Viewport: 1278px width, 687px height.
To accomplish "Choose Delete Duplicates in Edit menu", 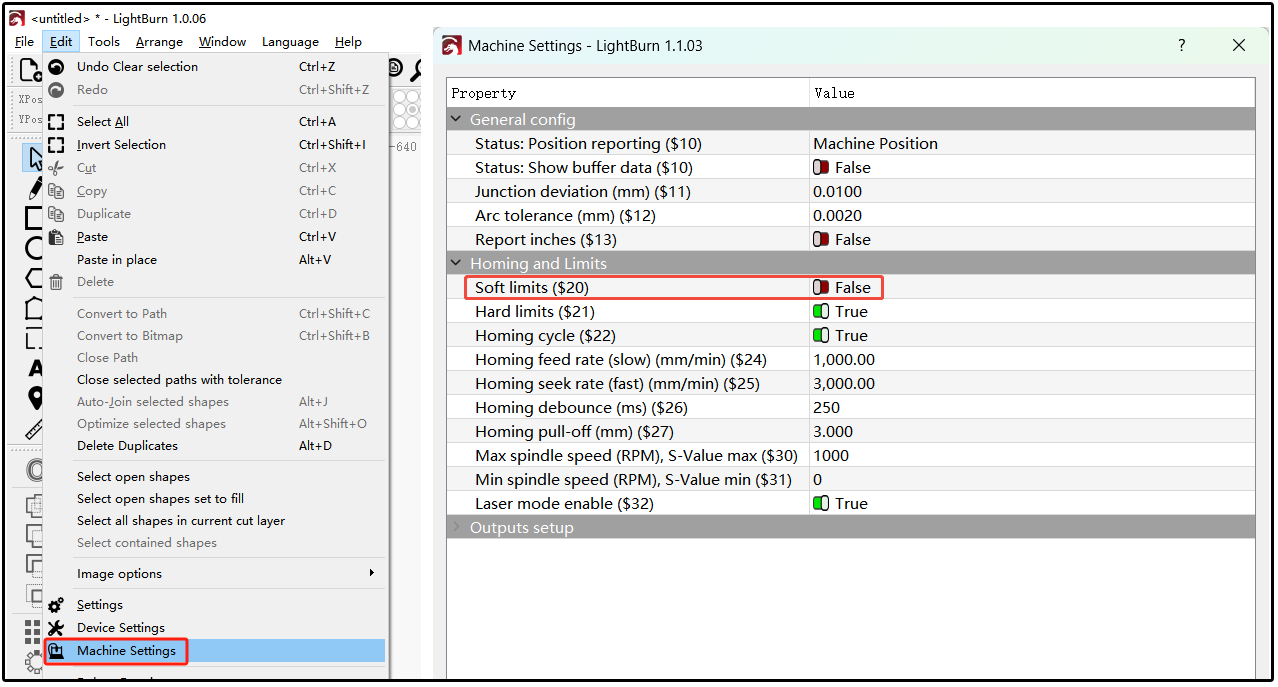I will (x=214, y=446).
